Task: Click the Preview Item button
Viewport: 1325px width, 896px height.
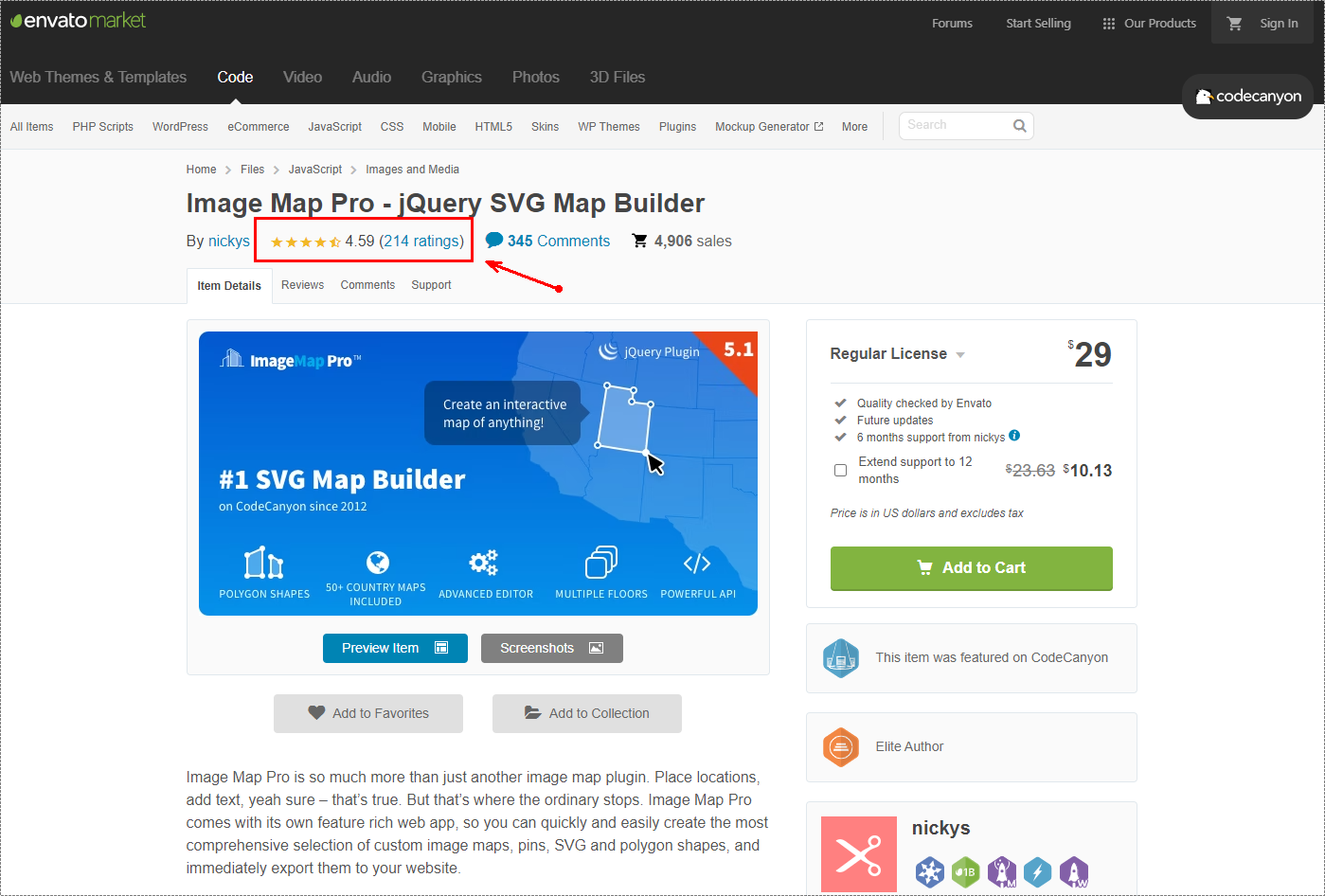Action: (x=395, y=648)
